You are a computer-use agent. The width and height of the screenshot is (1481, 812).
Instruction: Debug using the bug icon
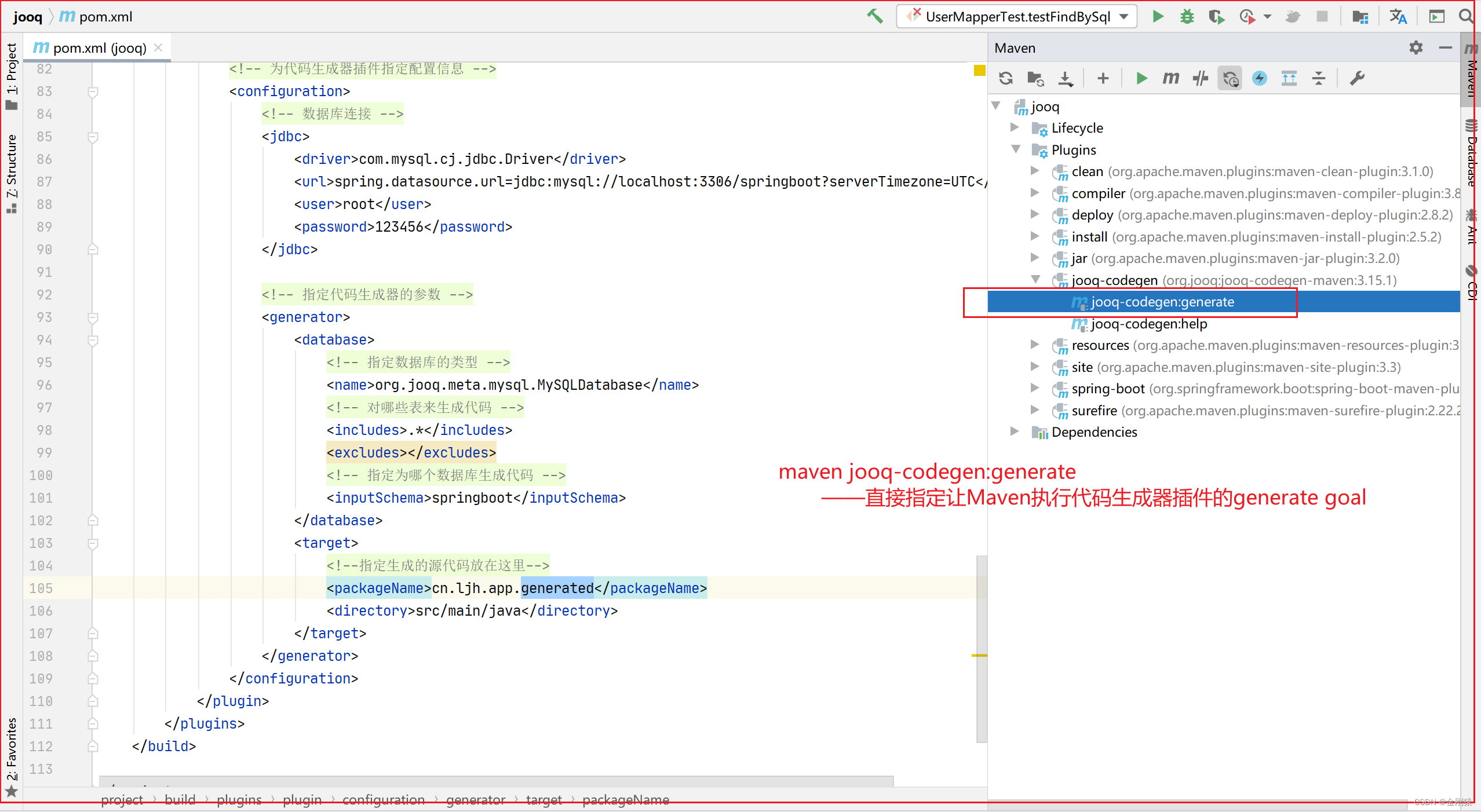point(1187,16)
